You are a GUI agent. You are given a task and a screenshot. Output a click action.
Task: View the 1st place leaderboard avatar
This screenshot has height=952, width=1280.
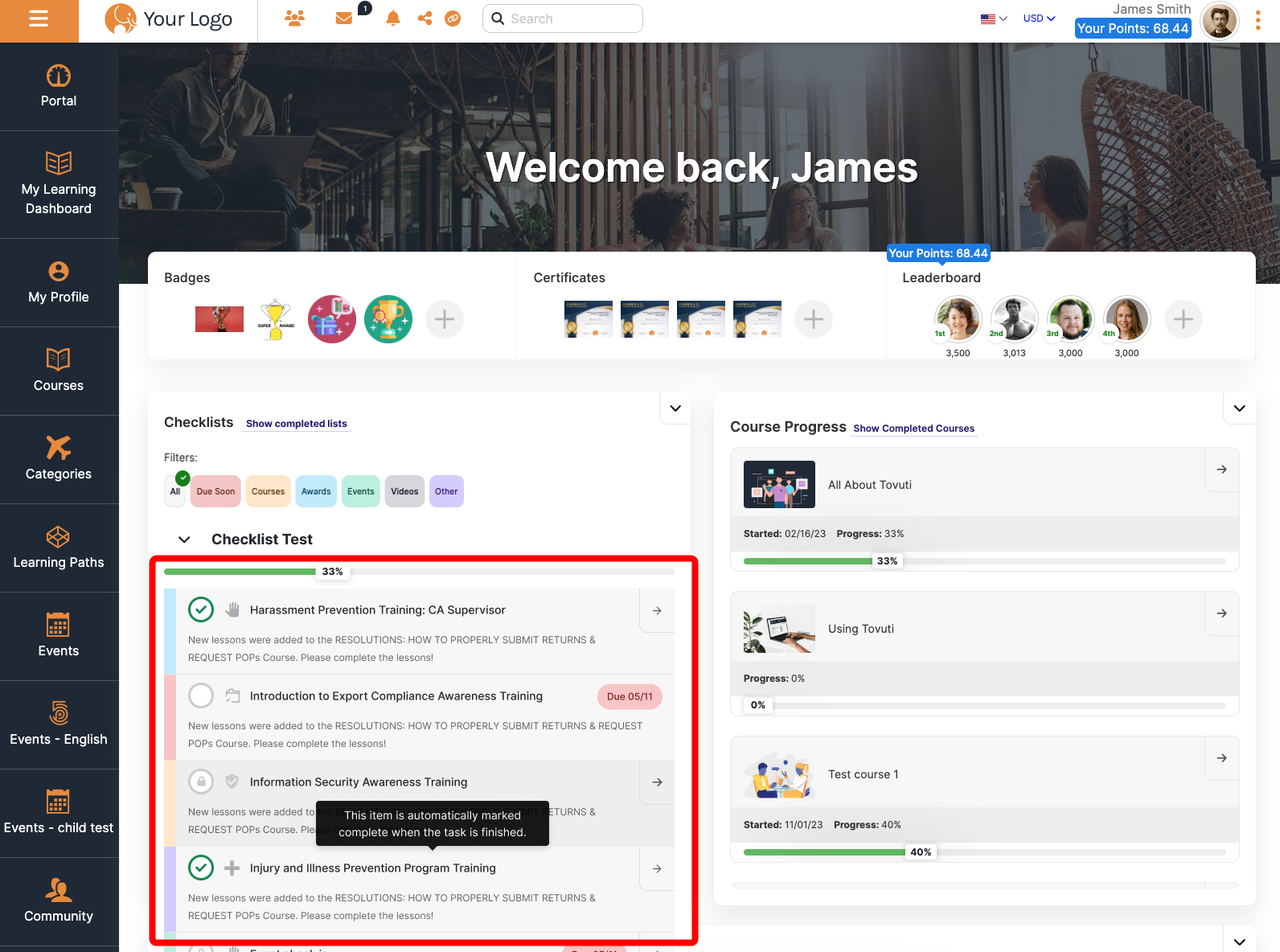[958, 319]
